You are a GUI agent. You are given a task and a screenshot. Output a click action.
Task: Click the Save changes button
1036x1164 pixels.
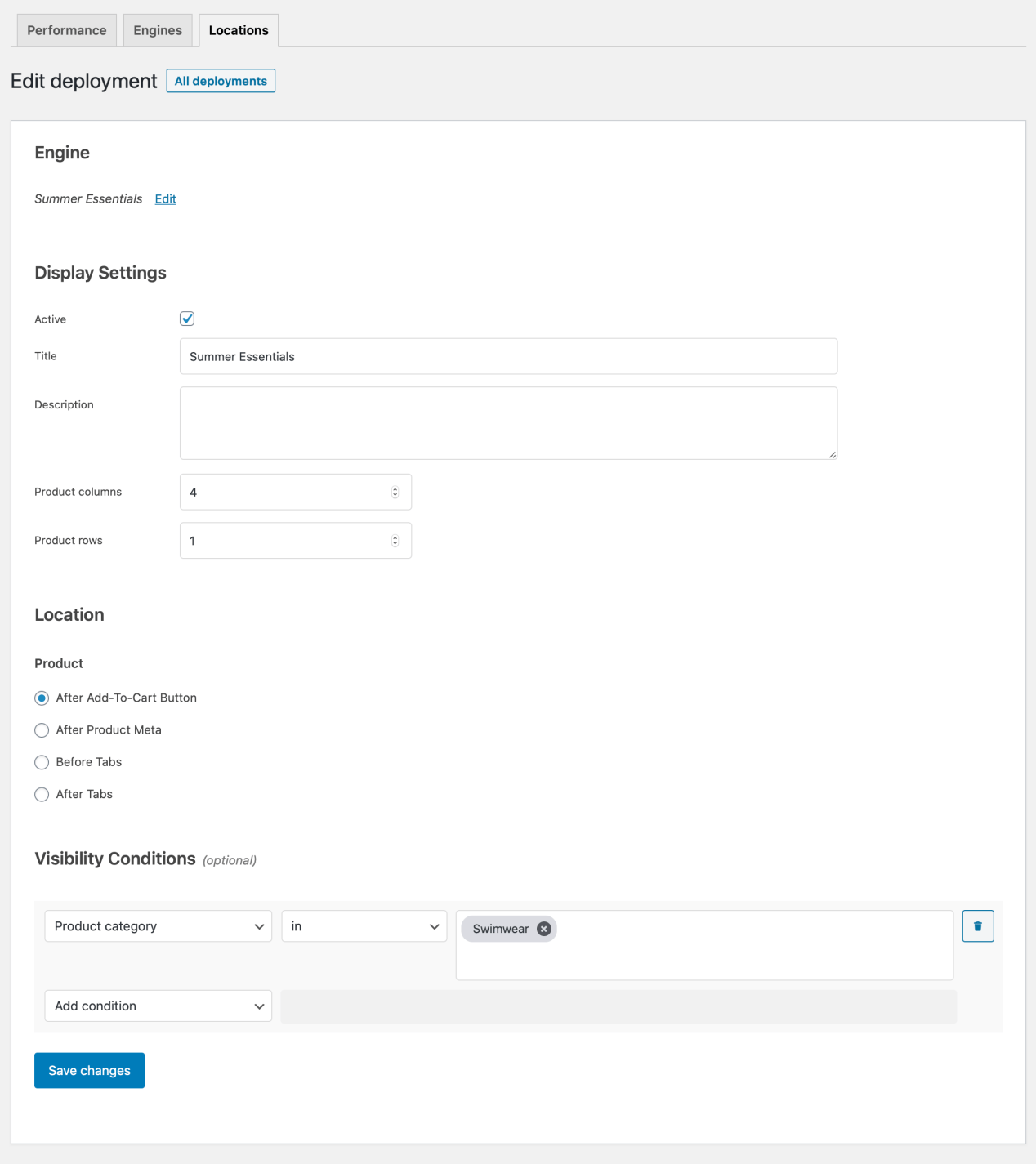click(x=89, y=1070)
